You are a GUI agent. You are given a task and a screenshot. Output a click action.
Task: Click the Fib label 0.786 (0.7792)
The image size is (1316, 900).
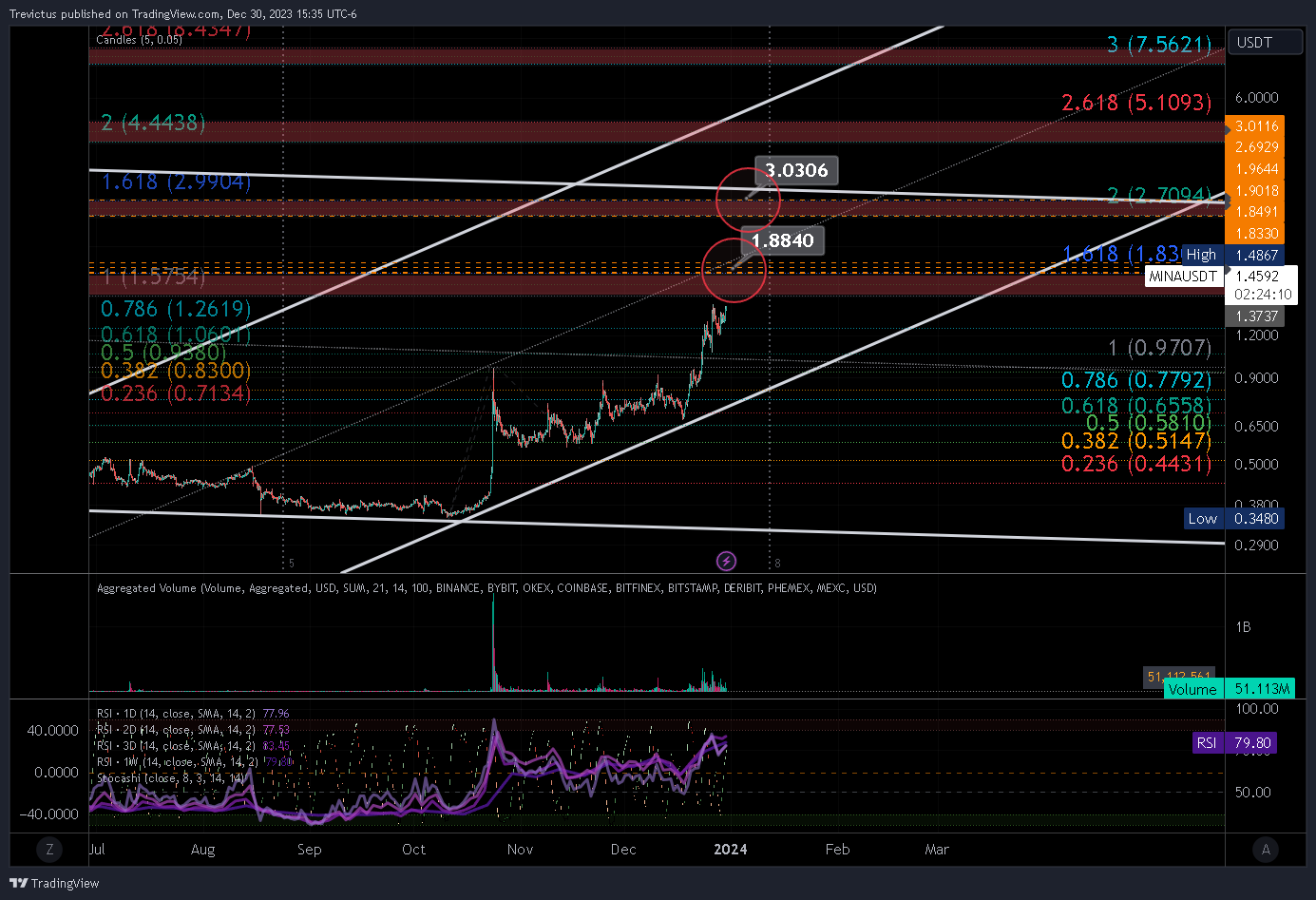[x=1136, y=380]
